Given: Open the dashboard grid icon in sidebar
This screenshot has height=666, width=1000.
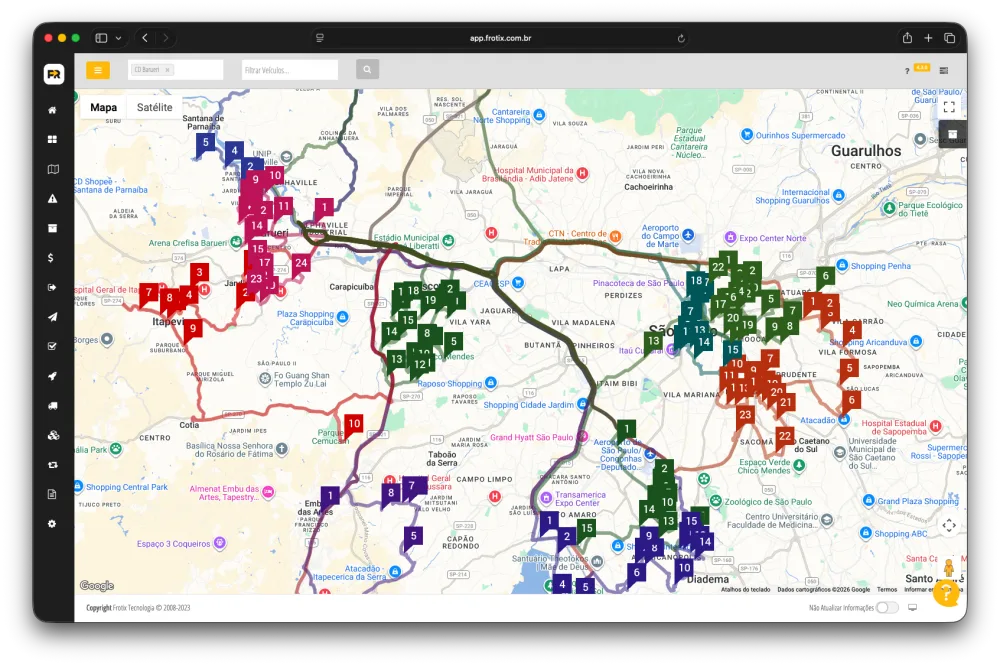Looking at the screenshot, I should pos(52,139).
